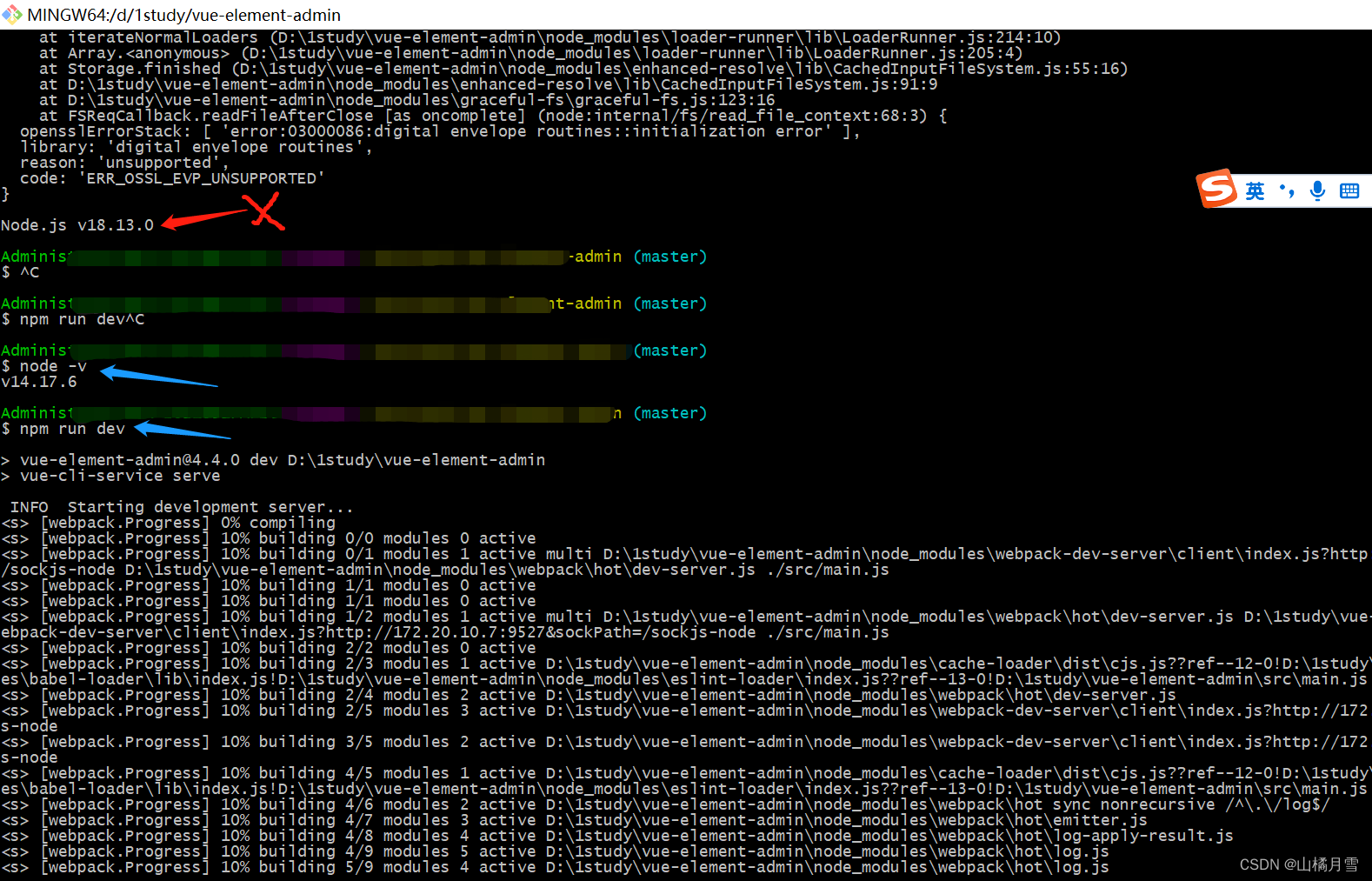This screenshot has width=1372, height=881.
Task: Click the 'at Array.<anonymous>' stack trace line
Action: [x=531, y=53]
